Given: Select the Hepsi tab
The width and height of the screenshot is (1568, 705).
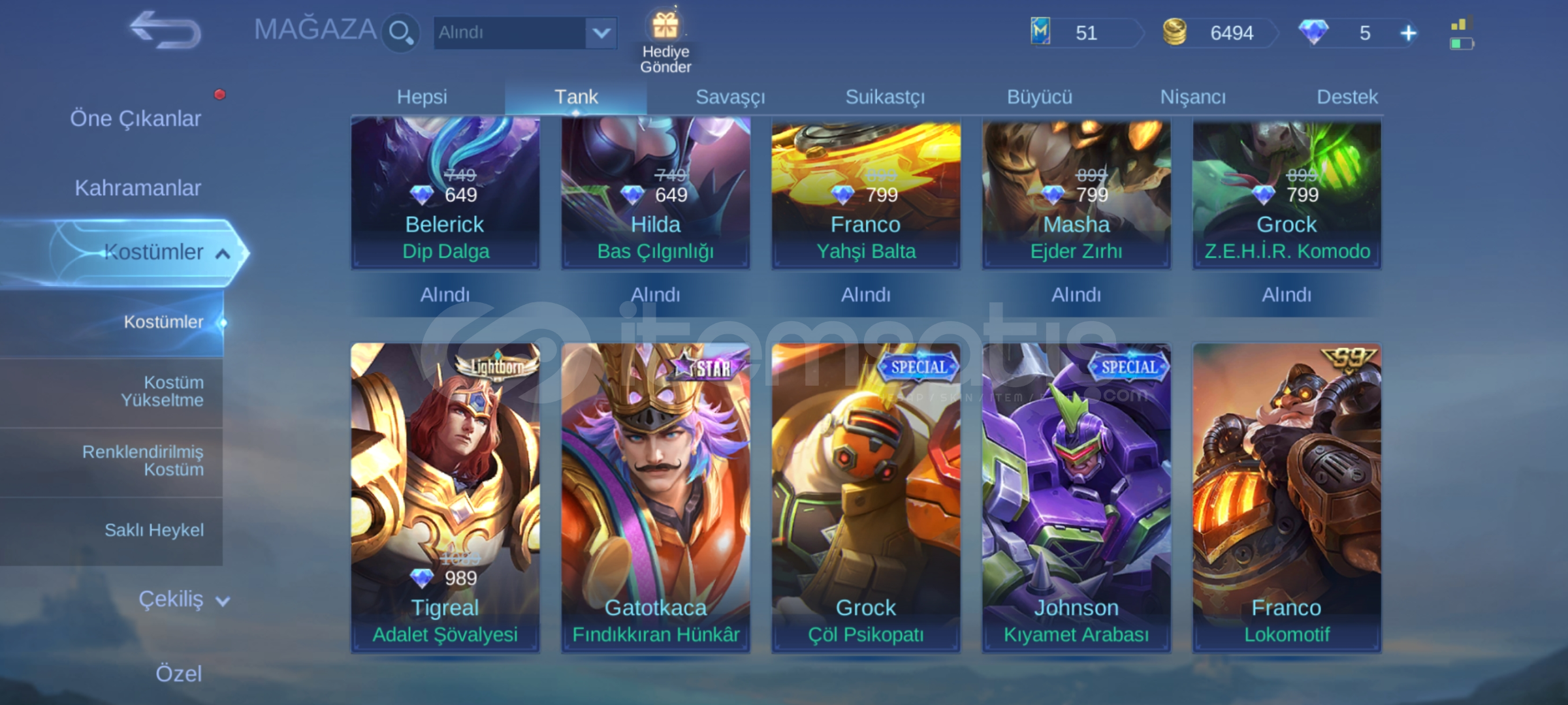Looking at the screenshot, I should pos(422,97).
